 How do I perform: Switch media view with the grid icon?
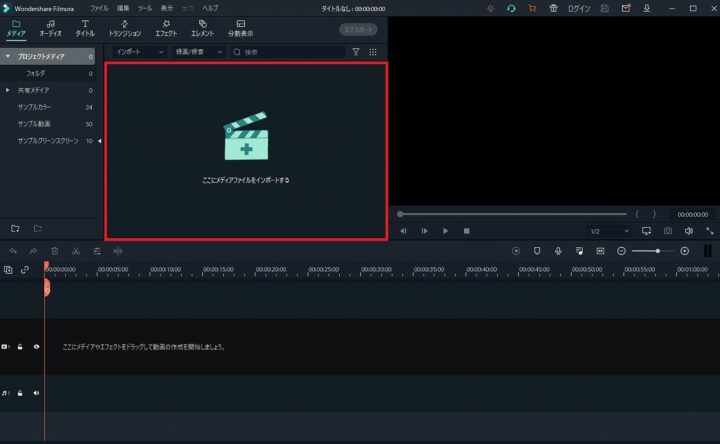373,51
